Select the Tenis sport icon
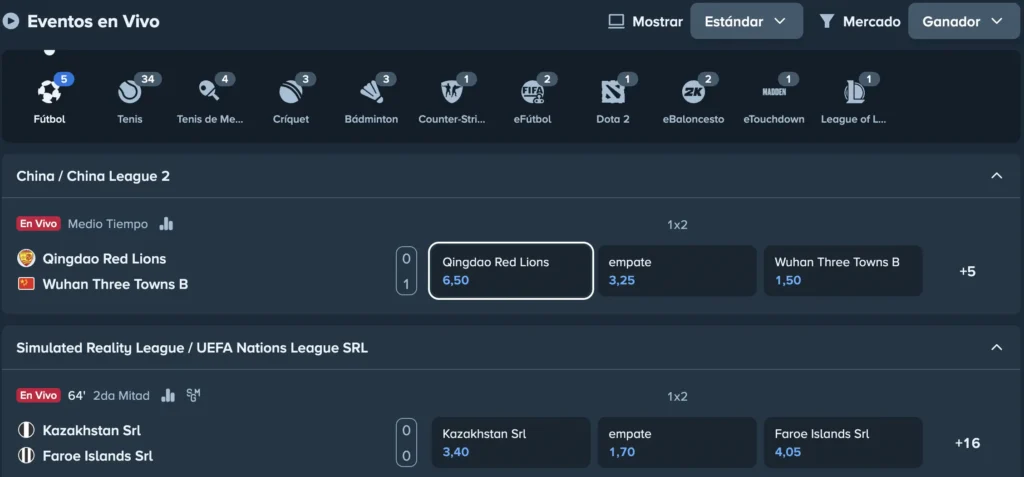Viewport: 1024px width, 477px height. (129, 93)
